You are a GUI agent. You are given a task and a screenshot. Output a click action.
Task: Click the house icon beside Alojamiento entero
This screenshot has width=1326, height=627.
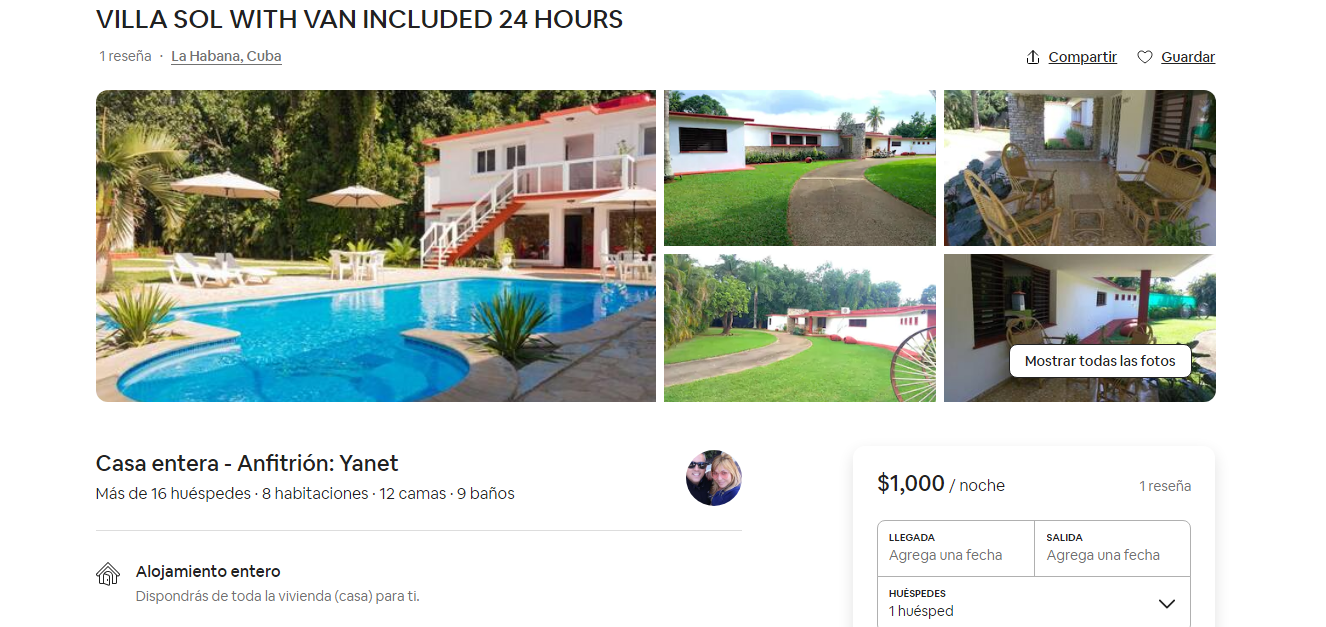pos(108,575)
